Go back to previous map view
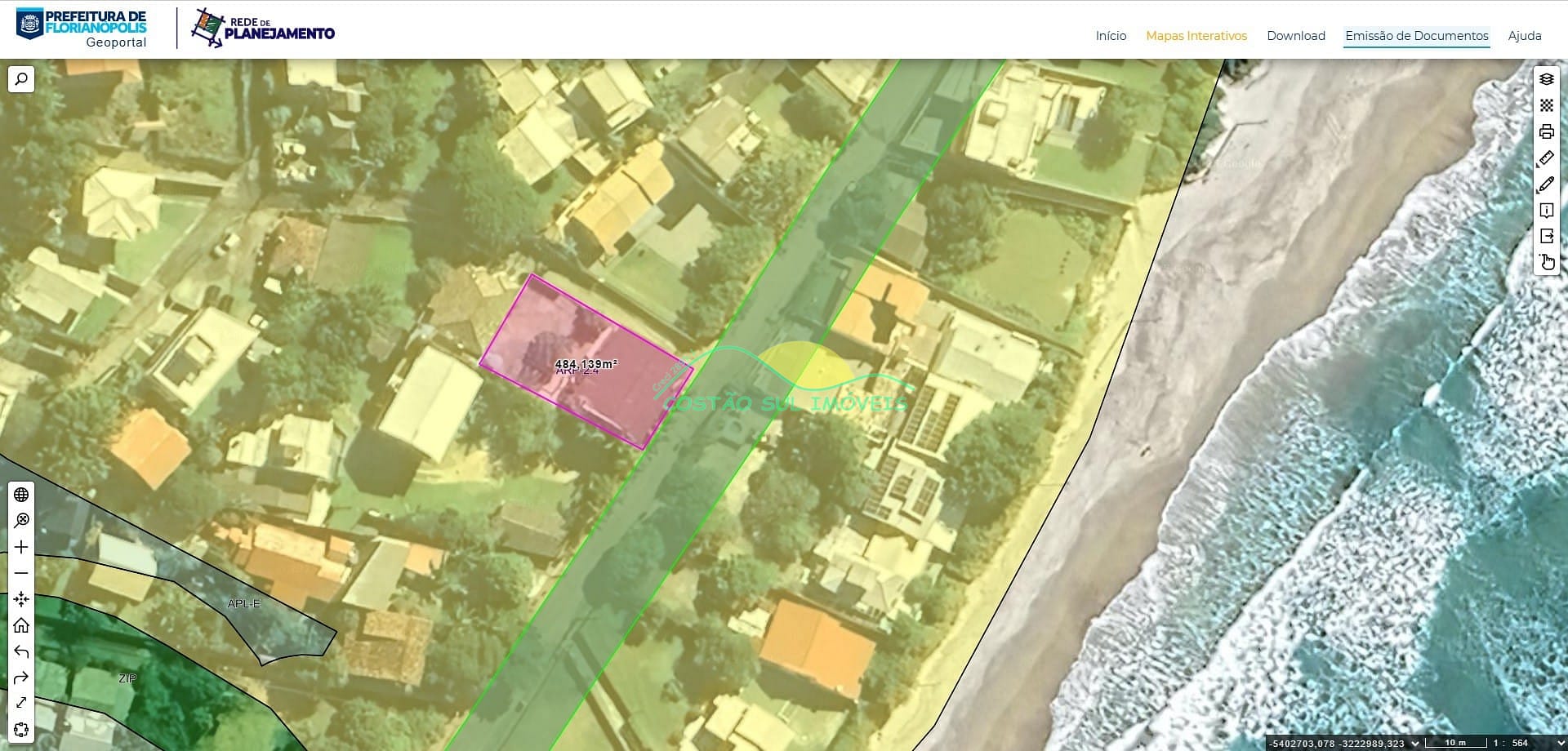Viewport: 1568px width, 751px height. click(x=21, y=651)
